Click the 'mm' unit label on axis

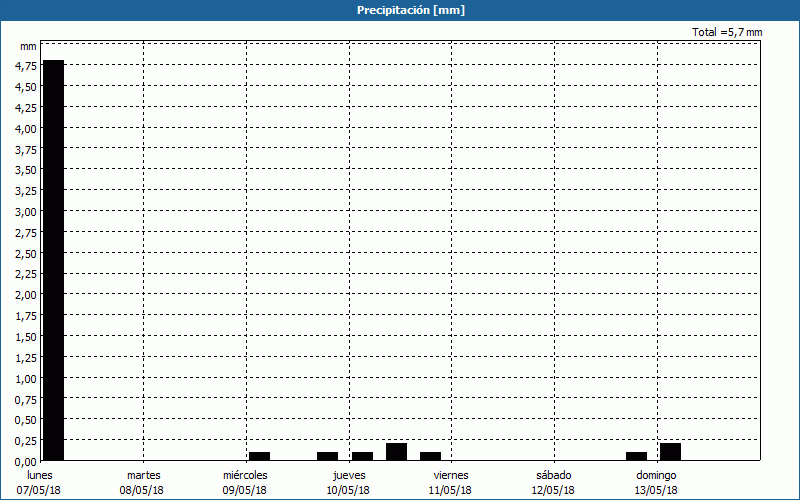pos(28,46)
